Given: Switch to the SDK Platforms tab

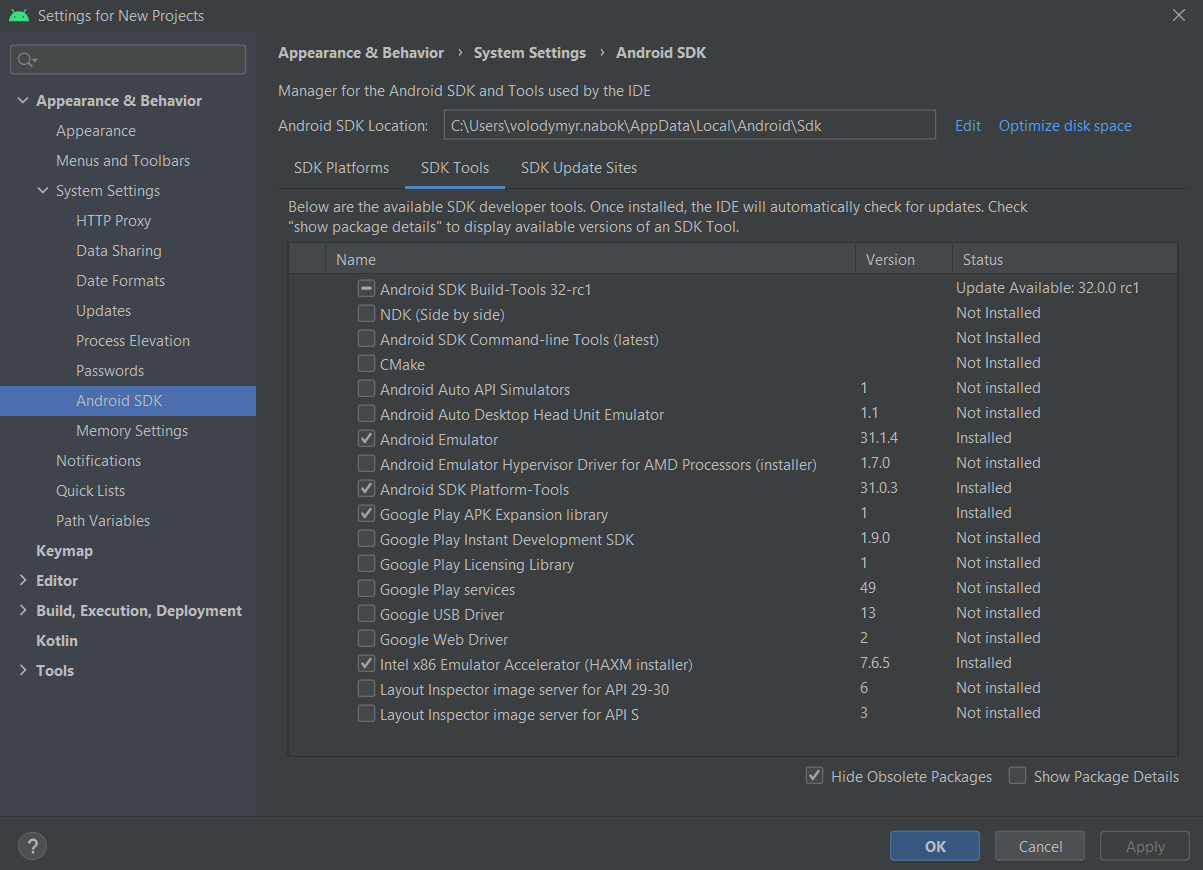Looking at the screenshot, I should pyautogui.click(x=341, y=168).
